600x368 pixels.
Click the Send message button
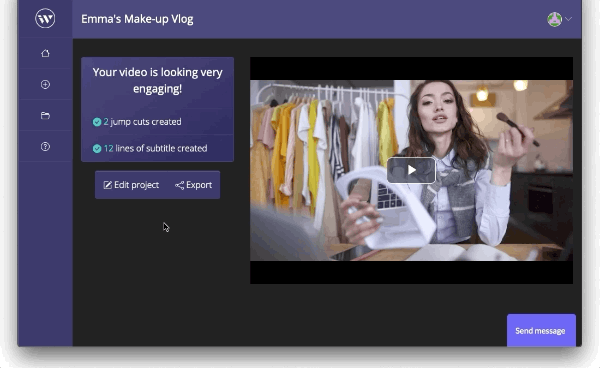click(541, 331)
